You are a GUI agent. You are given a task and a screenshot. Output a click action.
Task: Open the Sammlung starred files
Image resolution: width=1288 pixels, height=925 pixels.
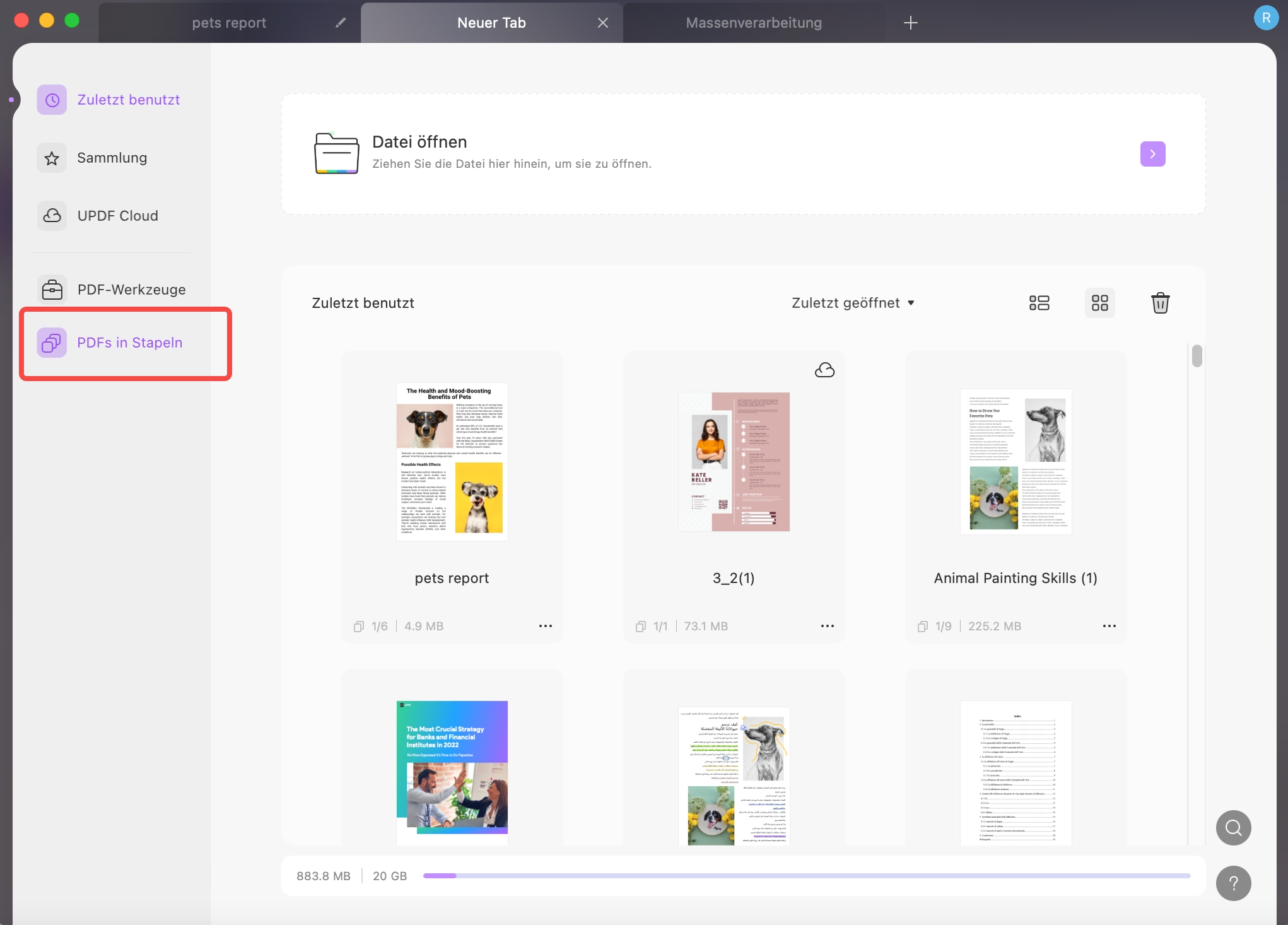tap(112, 158)
